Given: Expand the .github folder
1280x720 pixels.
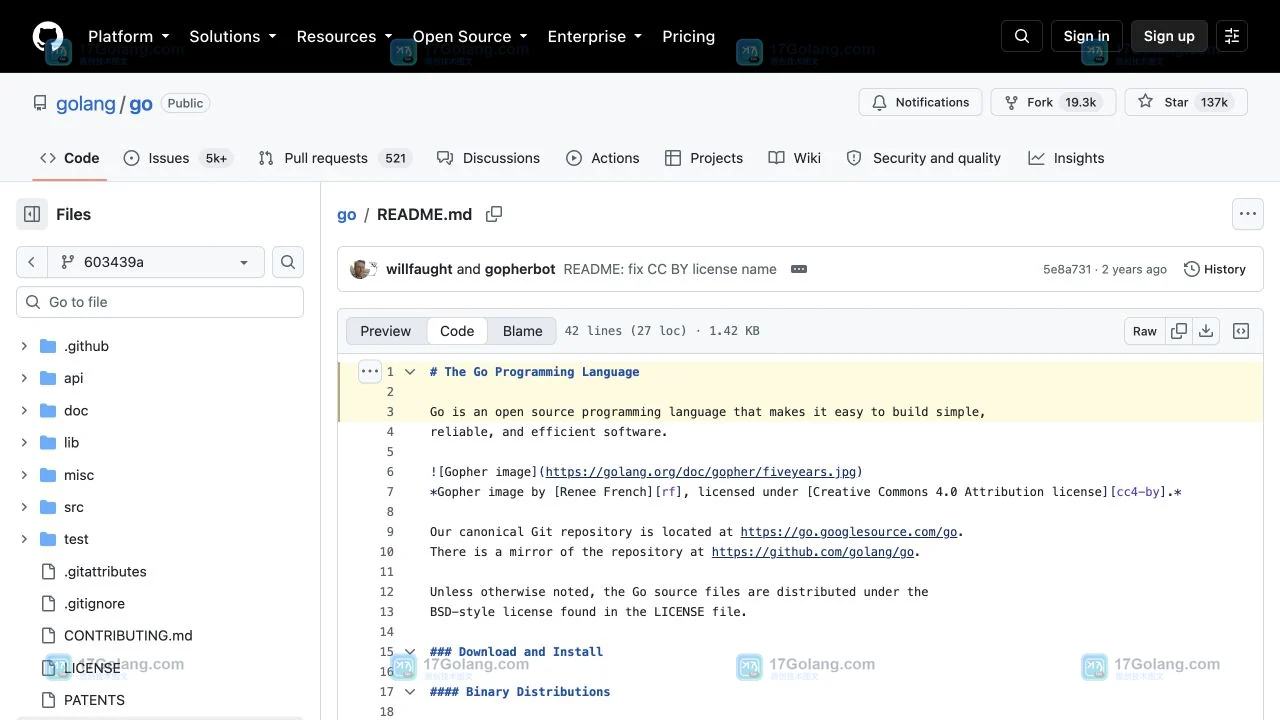Looking at the screenshot, I should coord(24,346).
